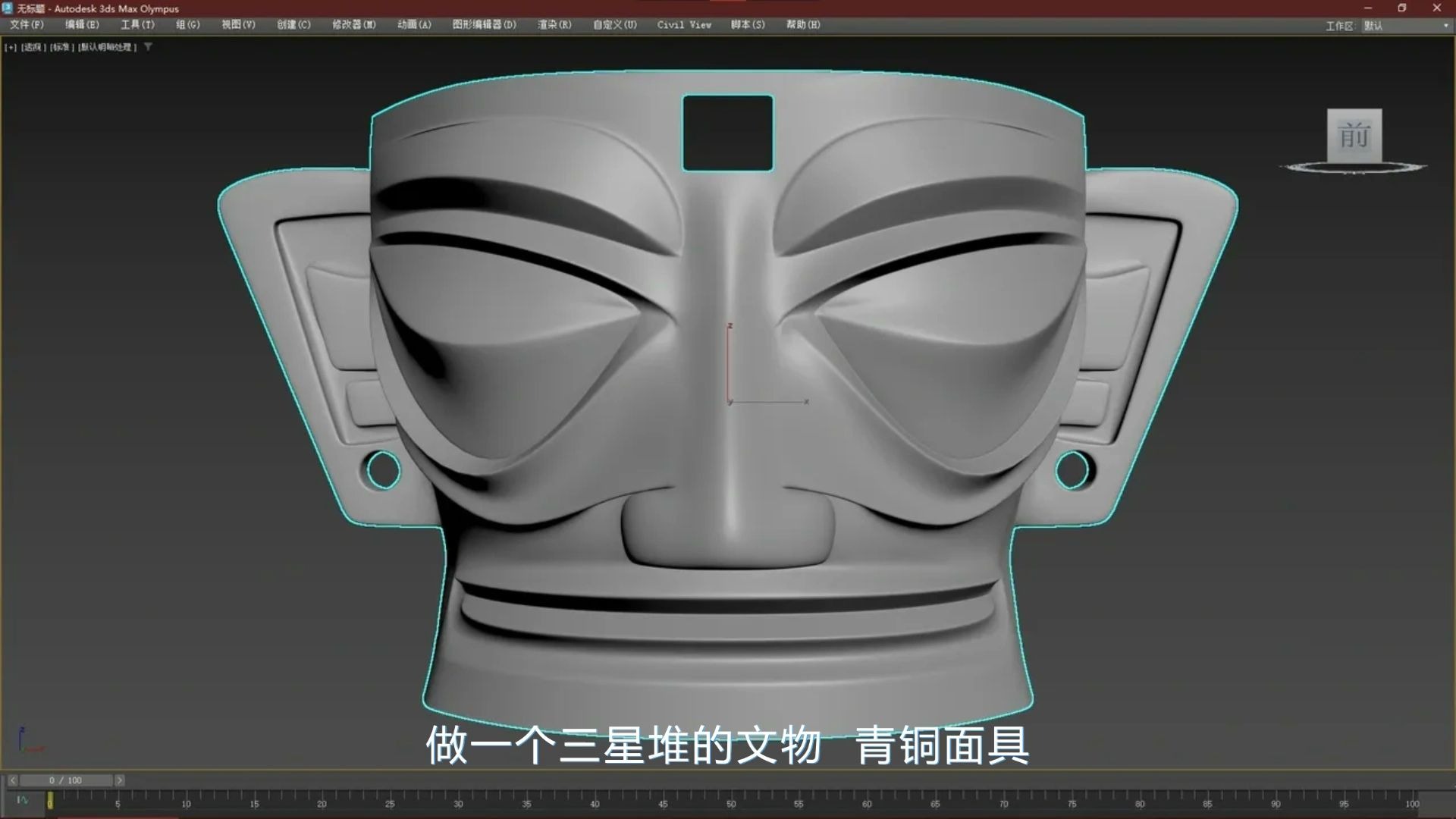
Task: Minimize the 3ds Max window
Action: [x=1368, y=8]
